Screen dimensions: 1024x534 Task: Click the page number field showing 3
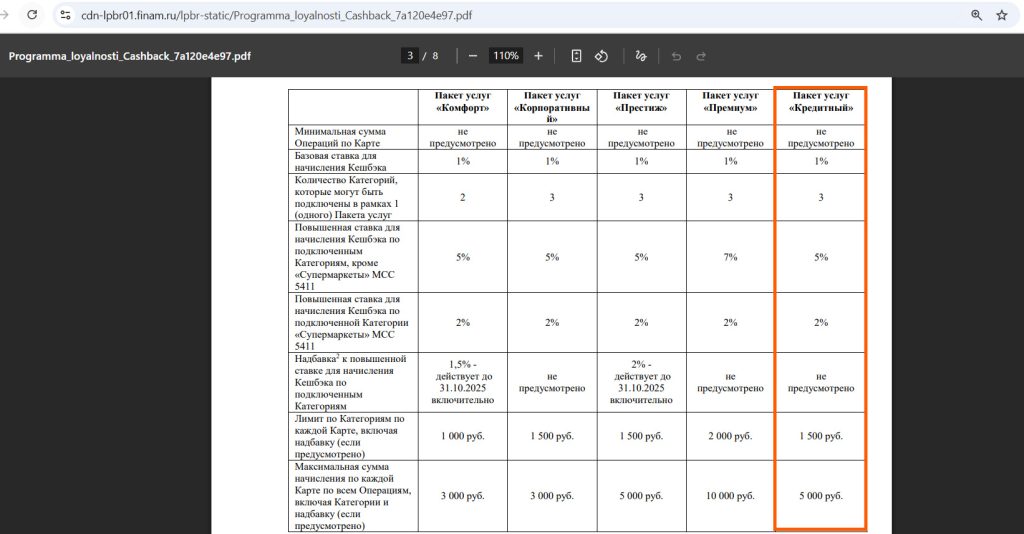point(409,56)
